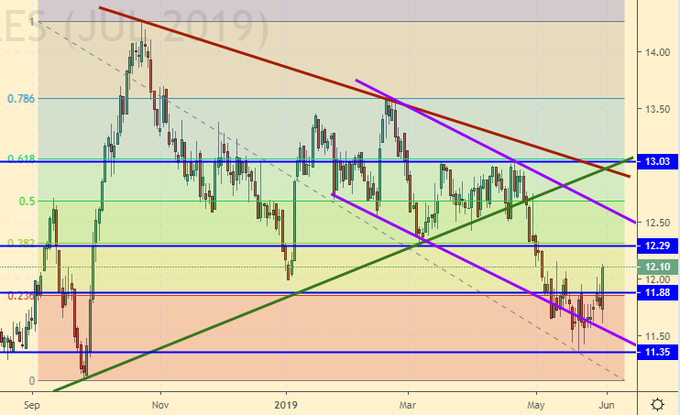Viewport: 680px width, 415px height.
Task: Select the 0.786 Fibonacci level label
Action: pos(21,99)
